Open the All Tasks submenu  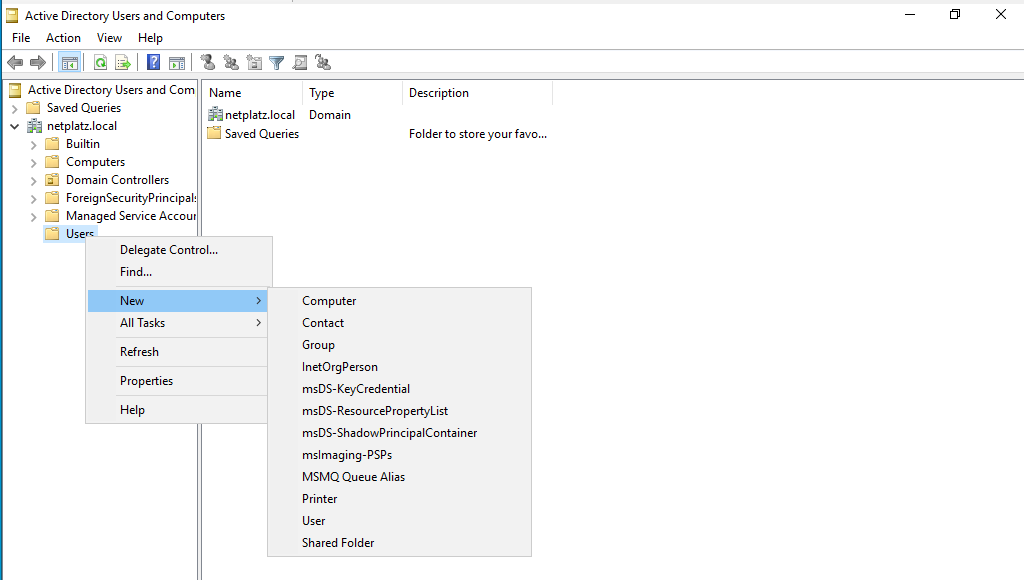click(178, 323)
